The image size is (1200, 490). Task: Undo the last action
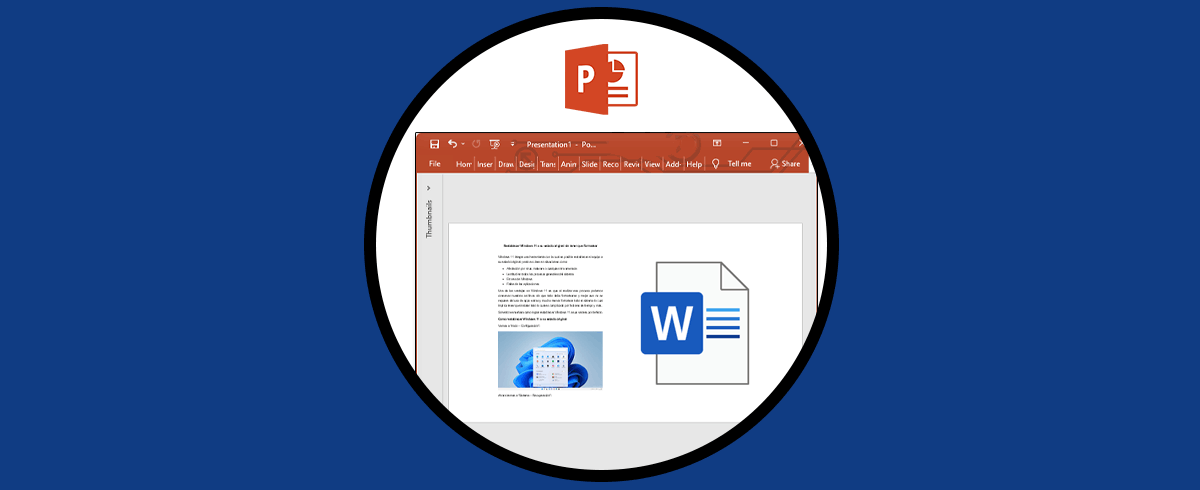[452, 144]
